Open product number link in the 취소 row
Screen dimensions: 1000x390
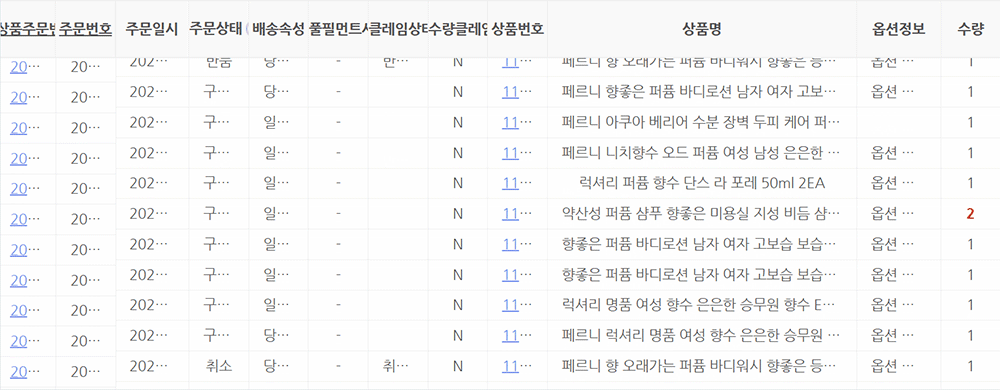(x=510, y=366)
